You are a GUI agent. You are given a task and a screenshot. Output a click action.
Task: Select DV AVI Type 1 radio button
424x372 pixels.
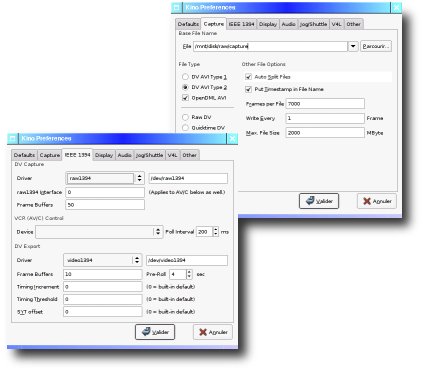[x=185, y=77]
